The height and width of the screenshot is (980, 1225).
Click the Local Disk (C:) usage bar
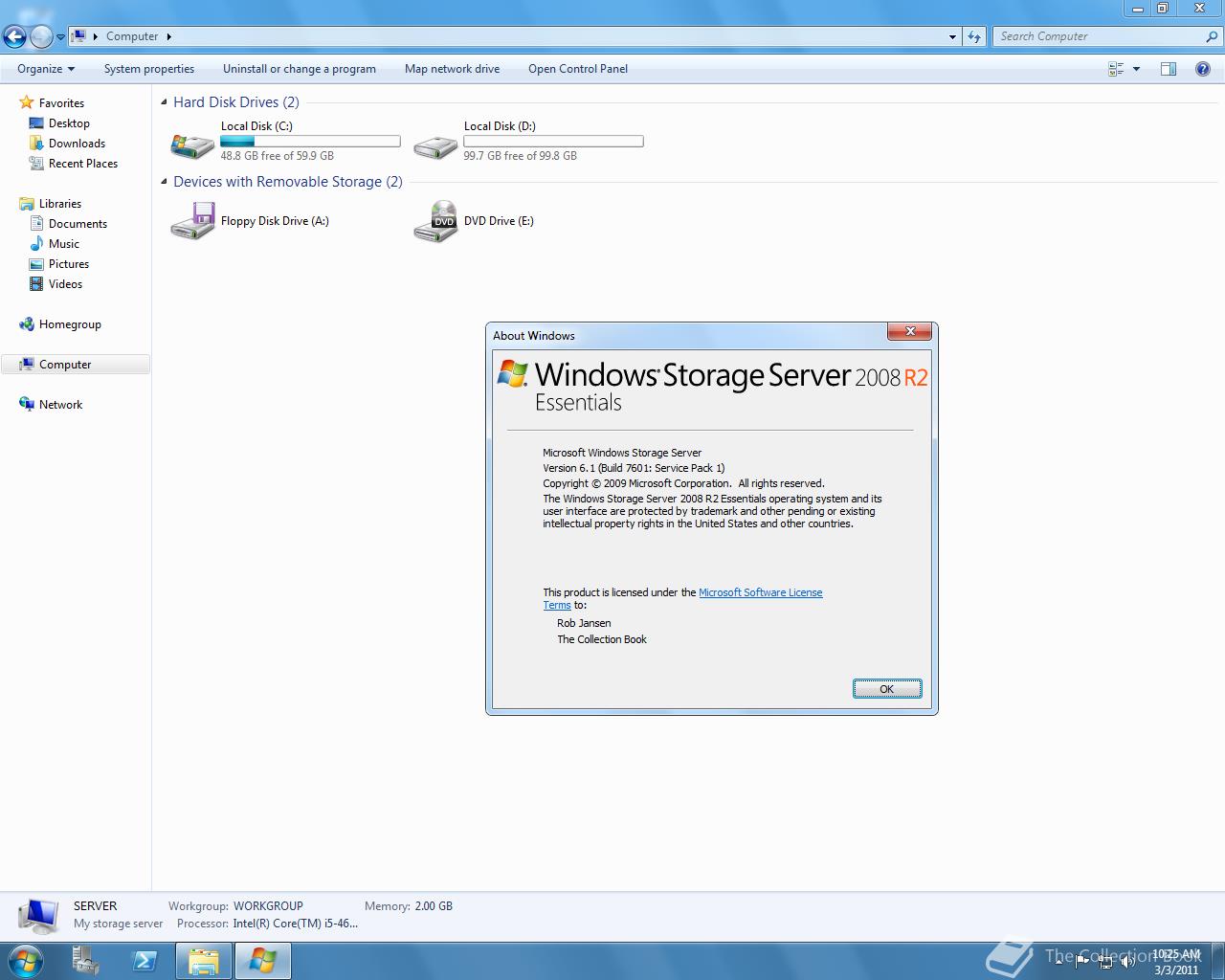[x=310, y=142]
